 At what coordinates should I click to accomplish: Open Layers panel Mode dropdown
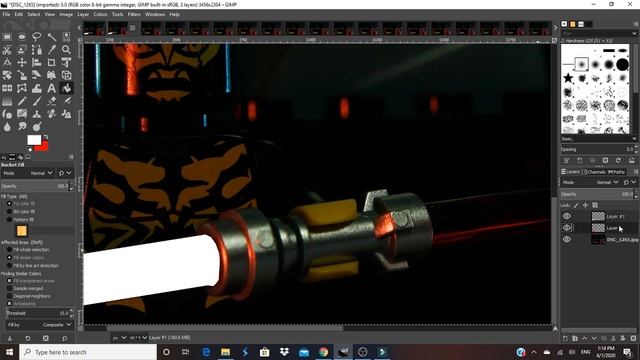coord(591,182)
